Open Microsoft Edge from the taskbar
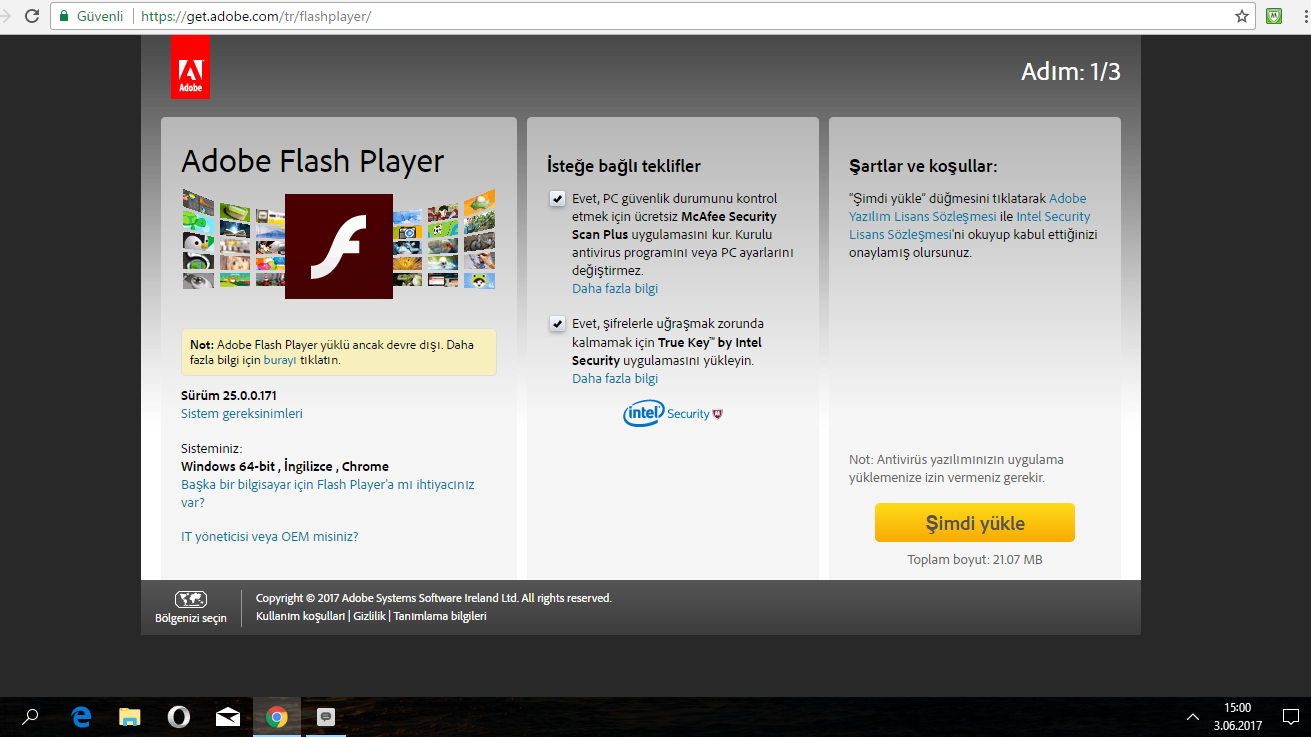Screen dimensions: 1311x737 tap(82, 716)
